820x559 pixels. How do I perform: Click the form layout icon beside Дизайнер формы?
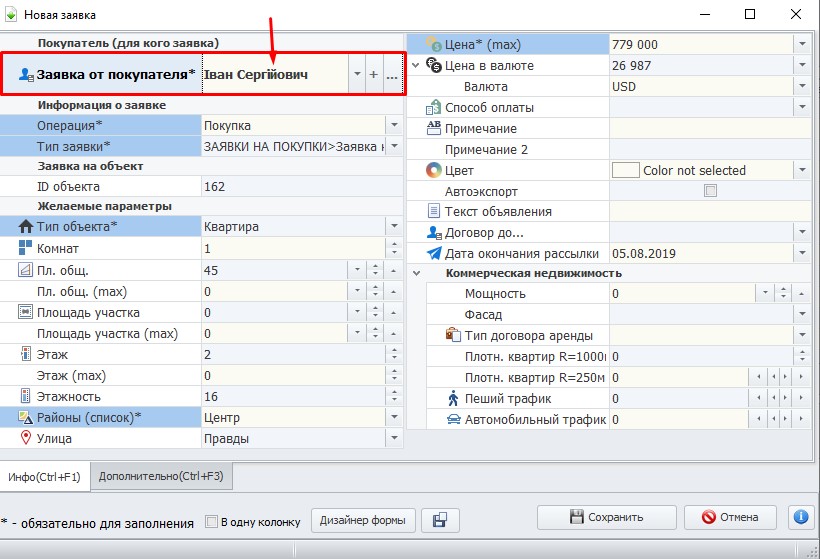click(440, 520)
